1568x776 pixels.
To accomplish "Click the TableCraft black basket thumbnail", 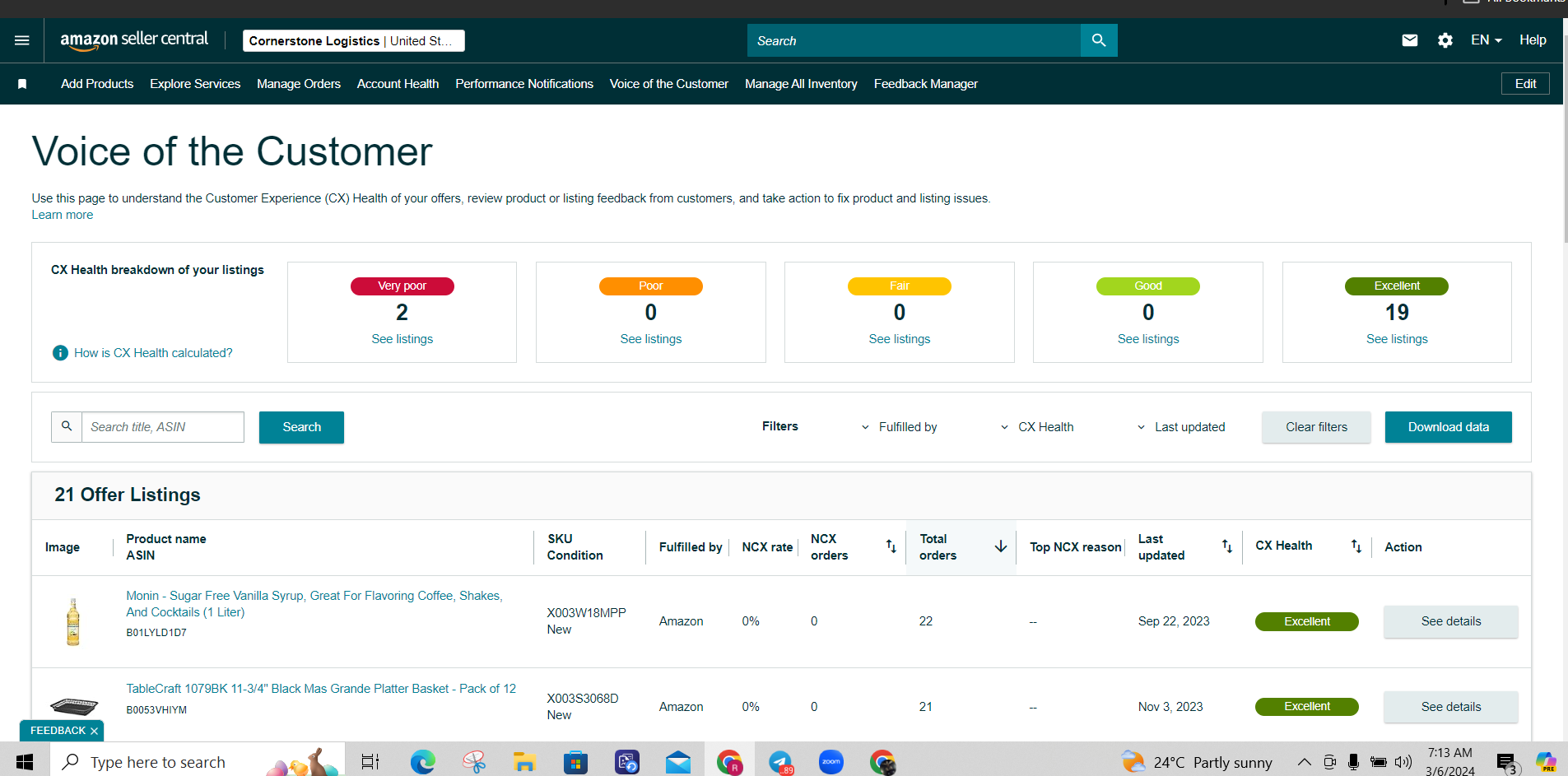I will (74, 706).
